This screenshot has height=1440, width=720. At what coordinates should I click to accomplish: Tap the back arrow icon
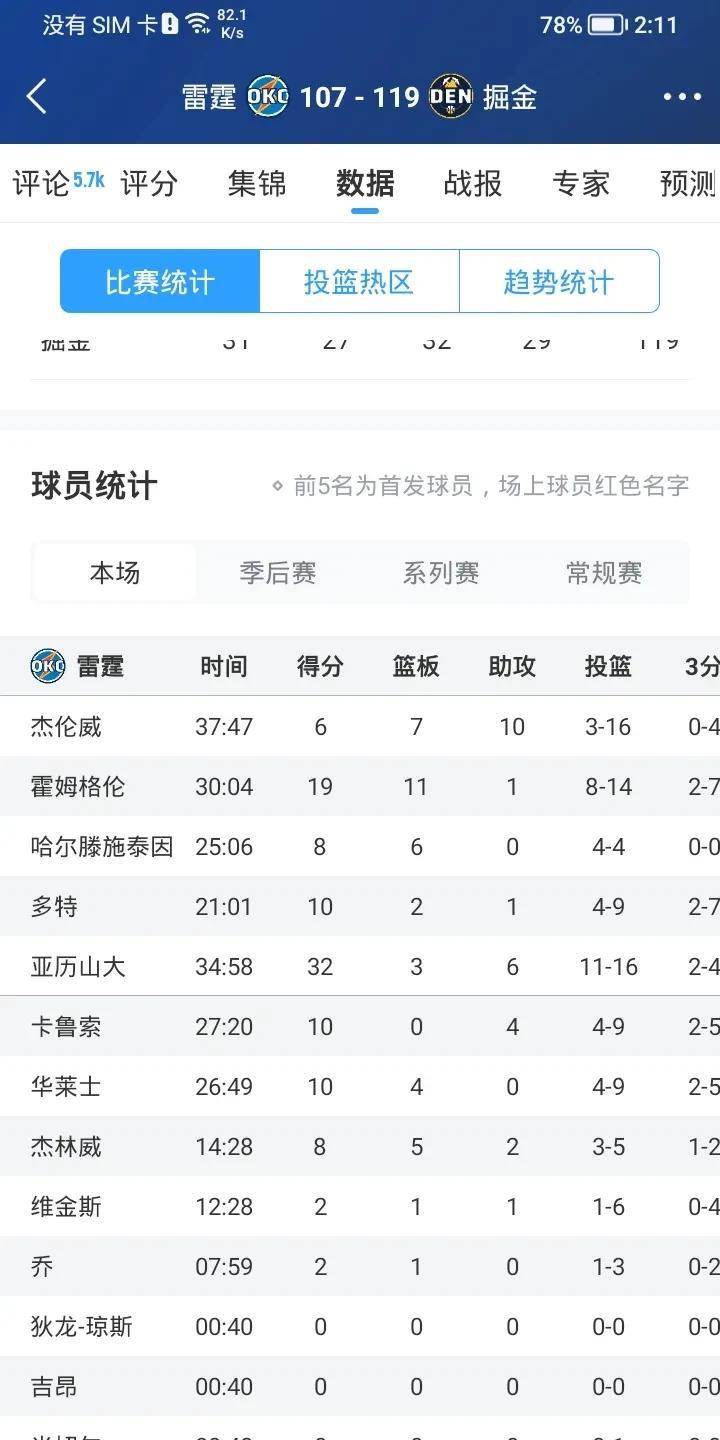tap(37, 97)
